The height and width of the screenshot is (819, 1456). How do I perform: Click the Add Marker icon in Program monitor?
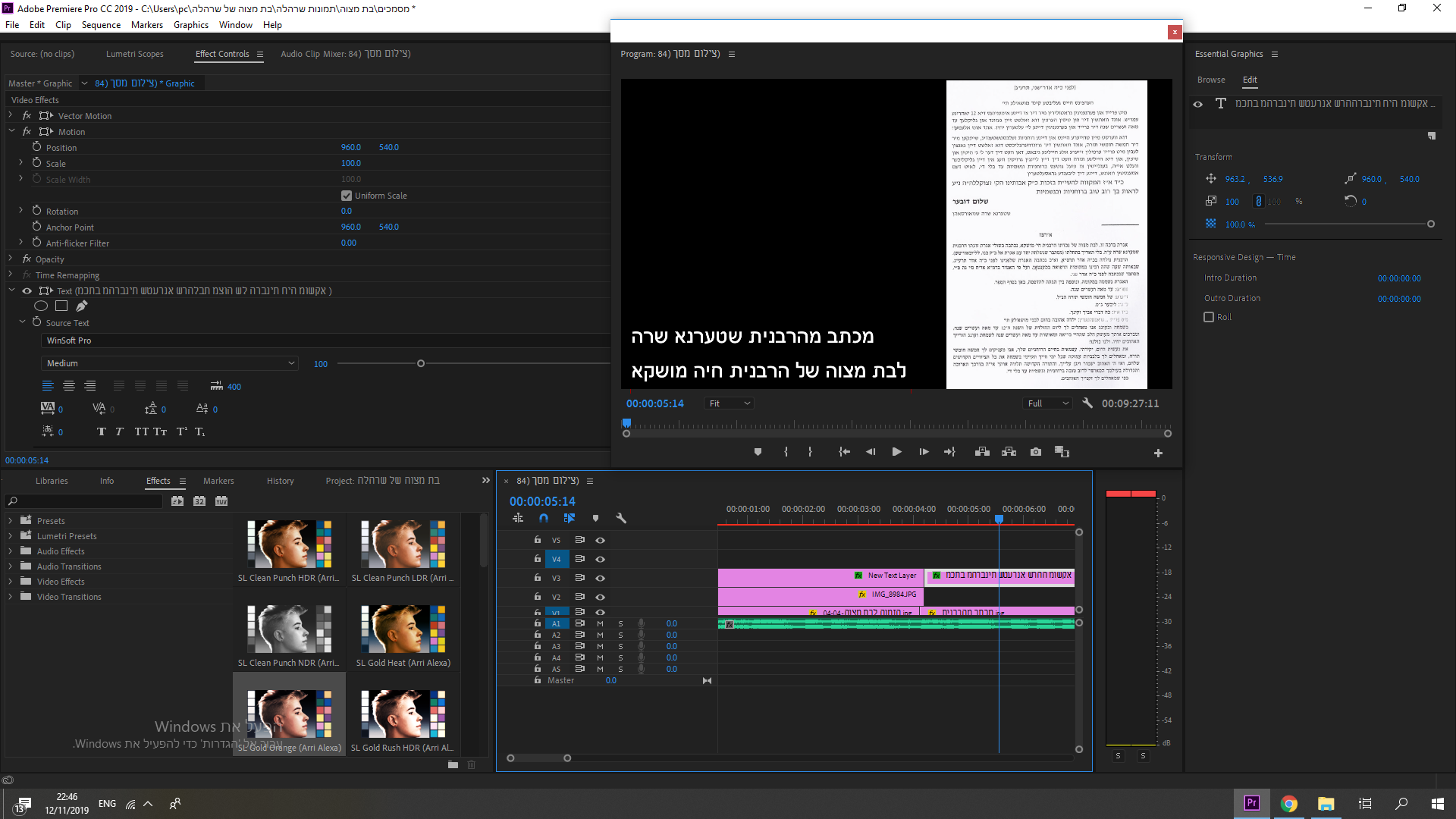(x=758, y=452)
